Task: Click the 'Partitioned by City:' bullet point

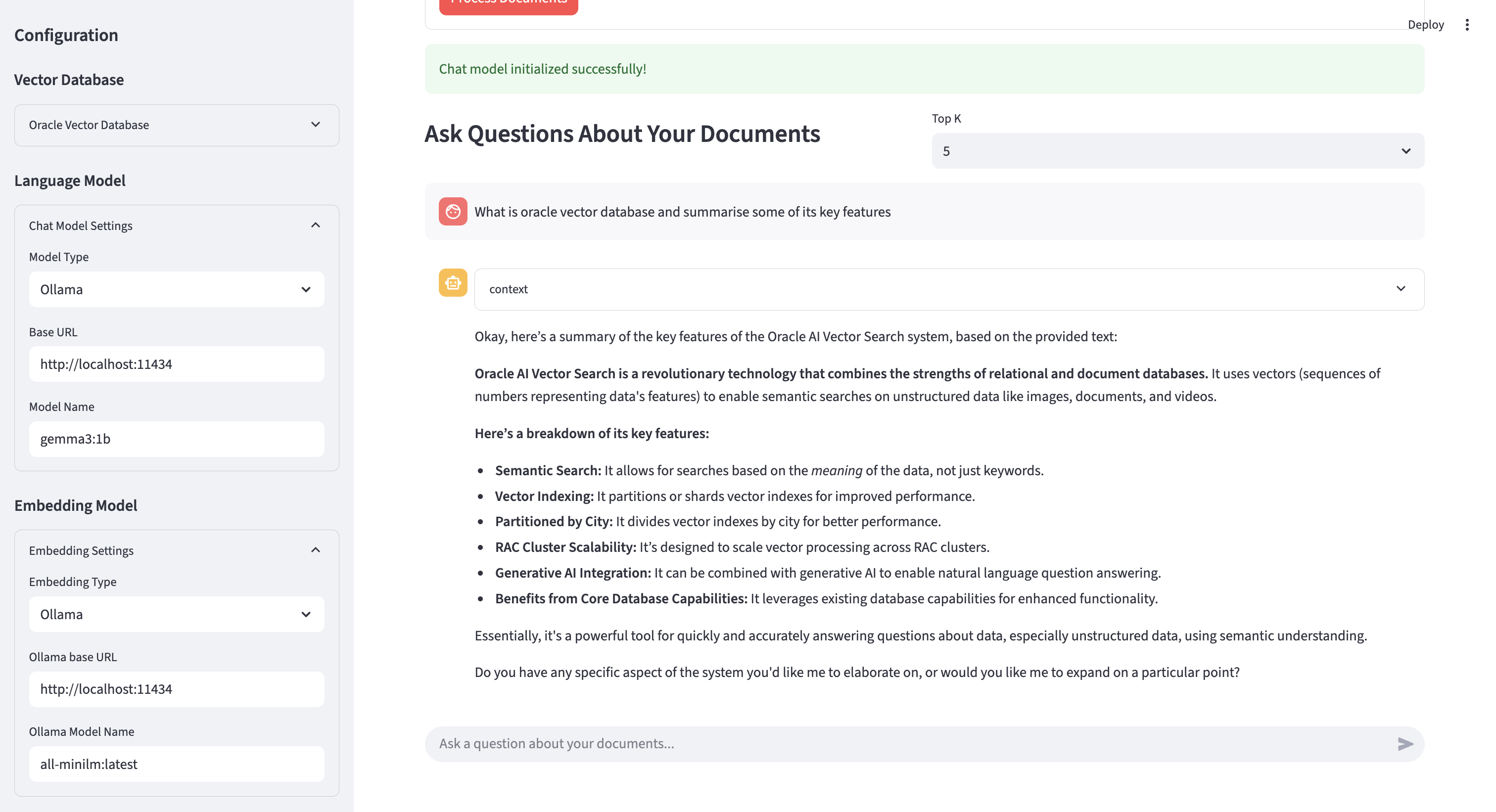Action: click(x=718, y=521)
